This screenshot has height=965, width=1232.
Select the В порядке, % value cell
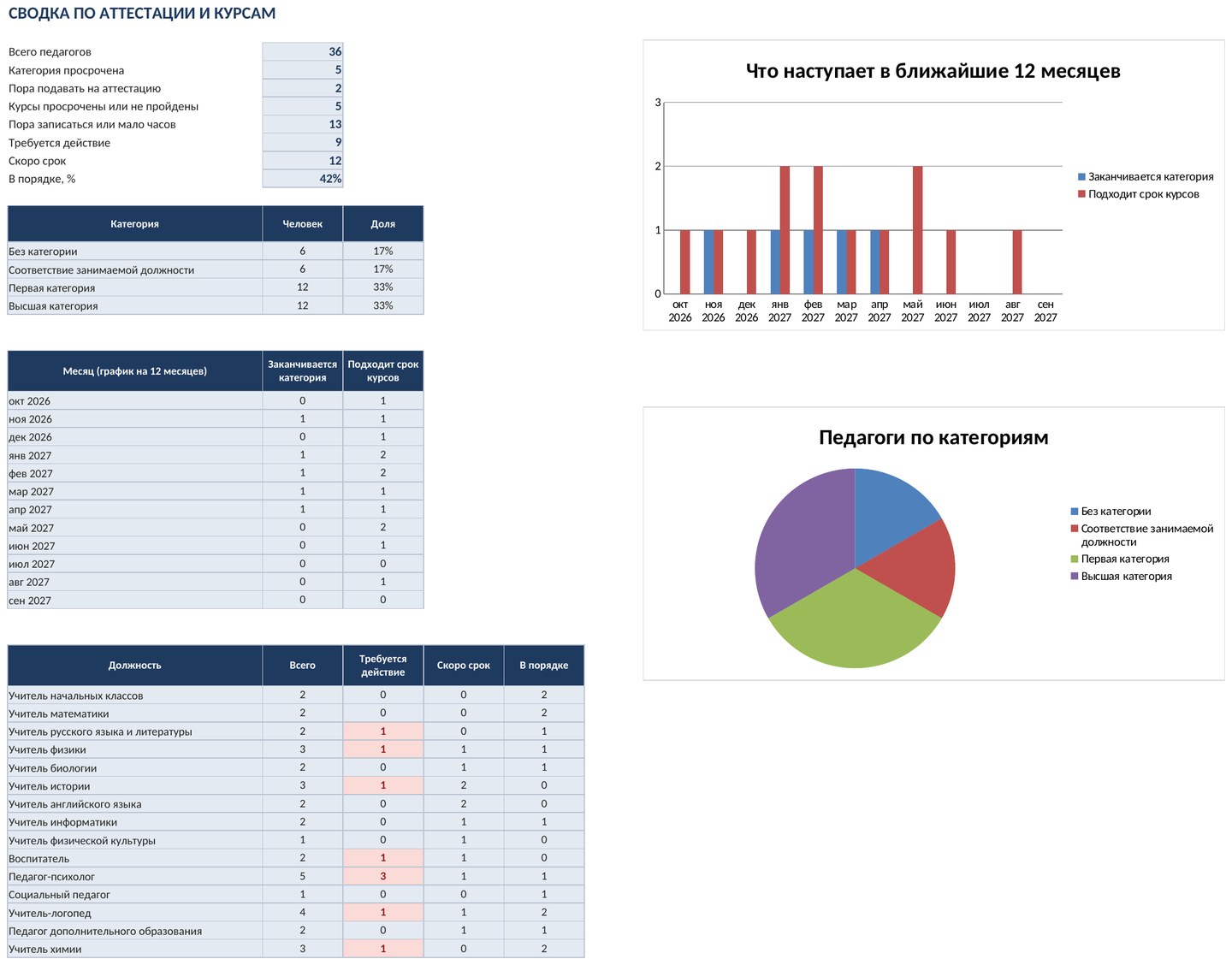(x=303, y=179)
